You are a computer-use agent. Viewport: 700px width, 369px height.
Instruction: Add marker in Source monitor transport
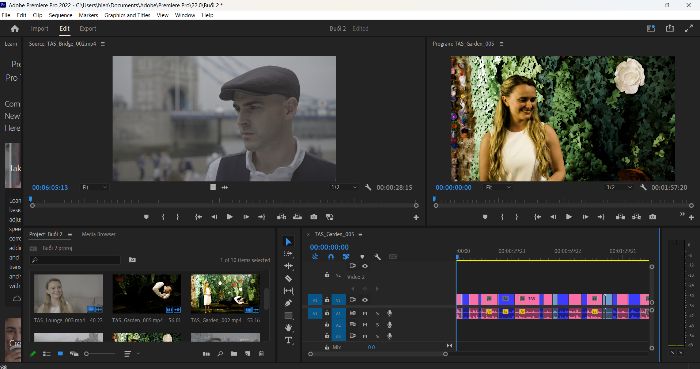146,217
